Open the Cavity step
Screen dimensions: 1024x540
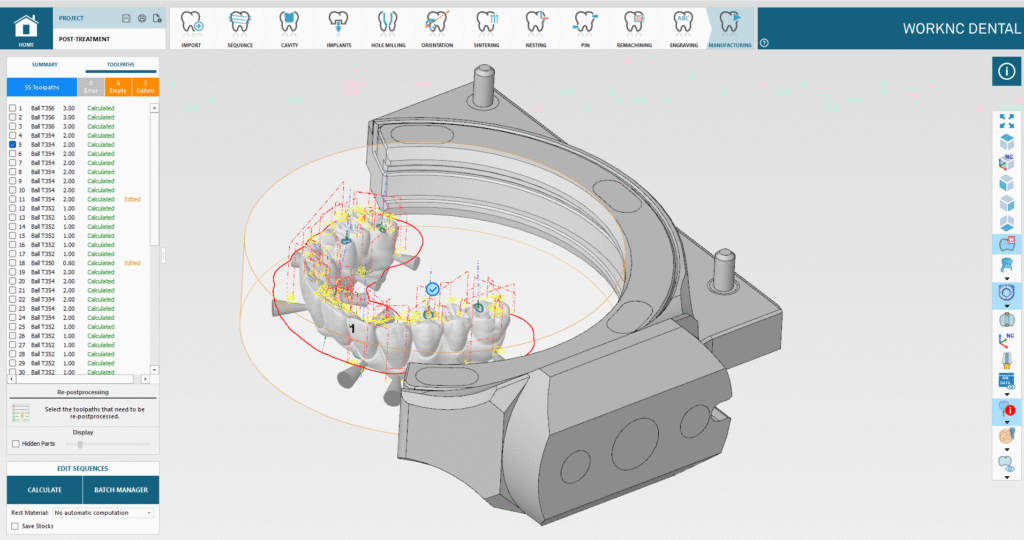pos(289,29)
